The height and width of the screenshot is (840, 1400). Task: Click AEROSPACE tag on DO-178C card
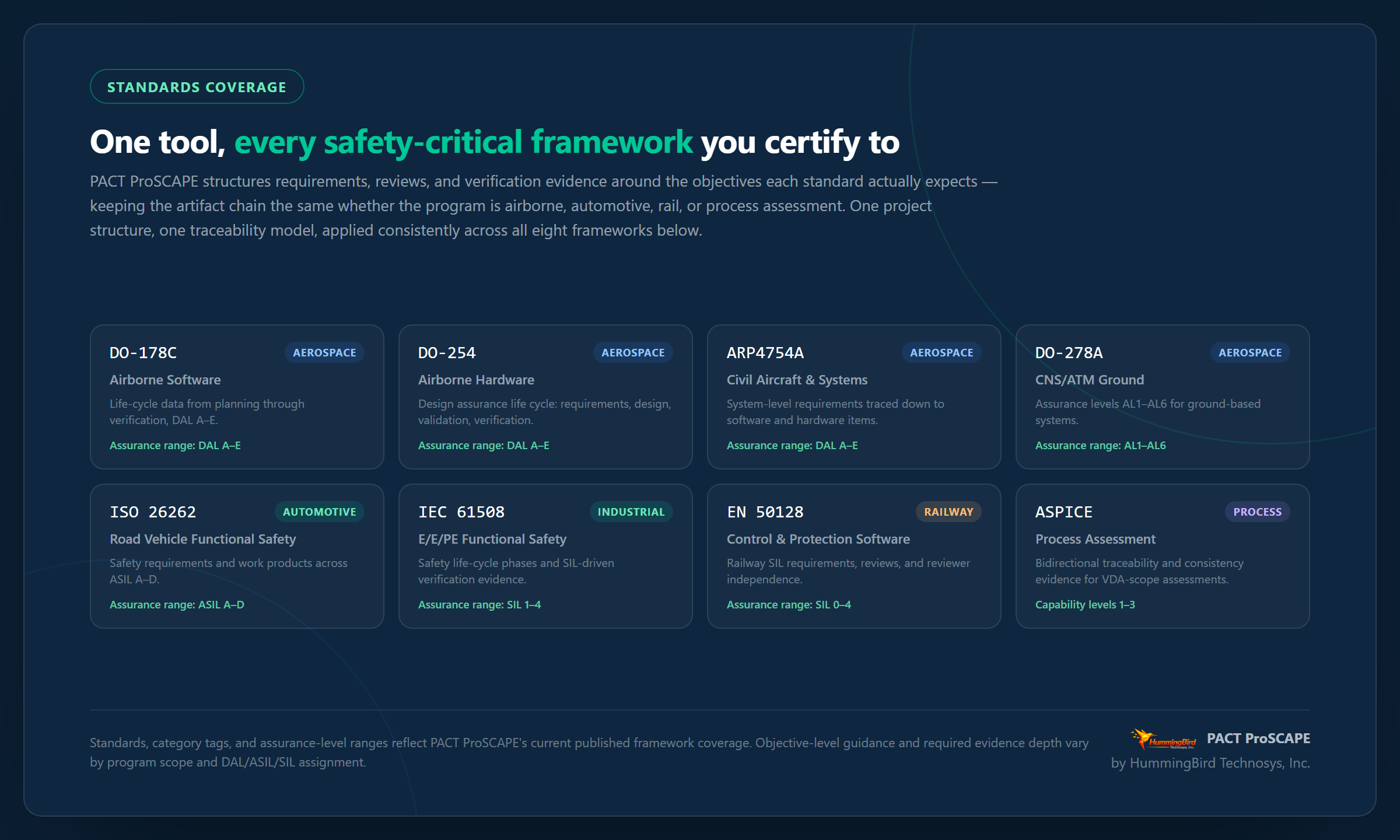point(324,353)
